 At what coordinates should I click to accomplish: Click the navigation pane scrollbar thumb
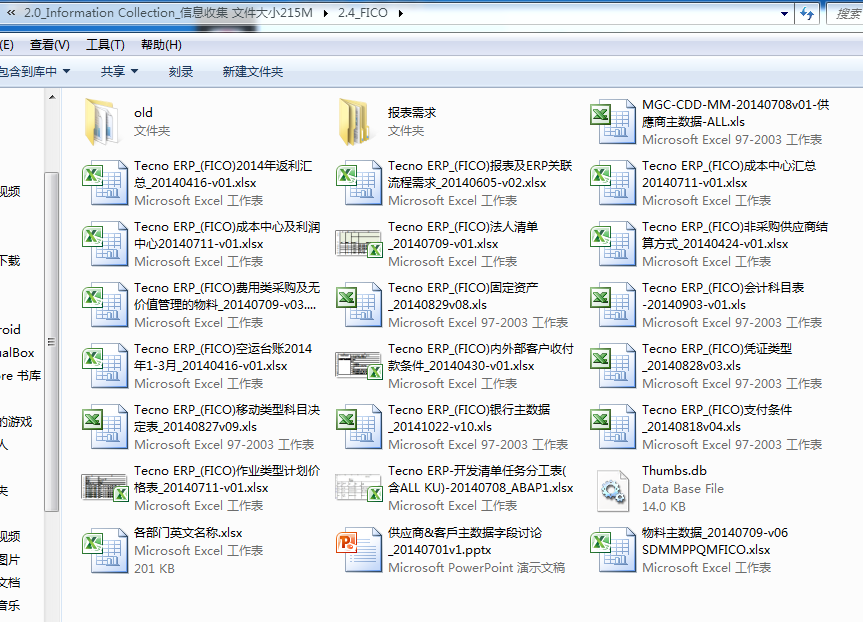pyautogui.click(x=52, y=342)
